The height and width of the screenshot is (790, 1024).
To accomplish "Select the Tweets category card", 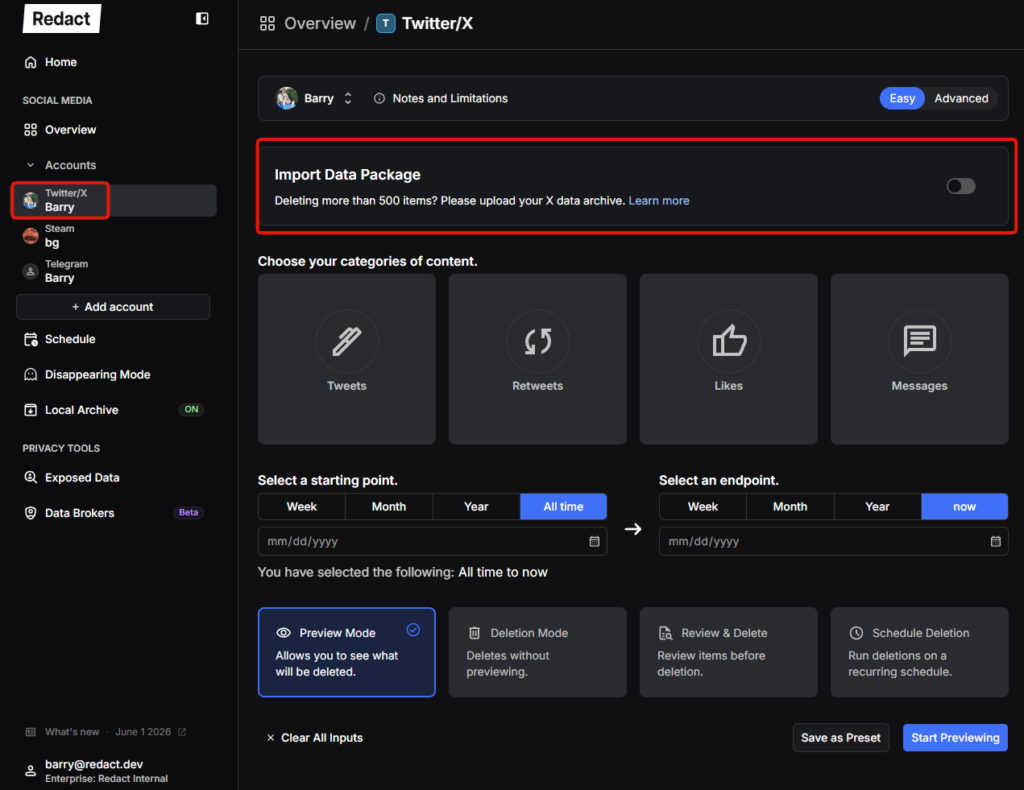I will coord(347,359).
